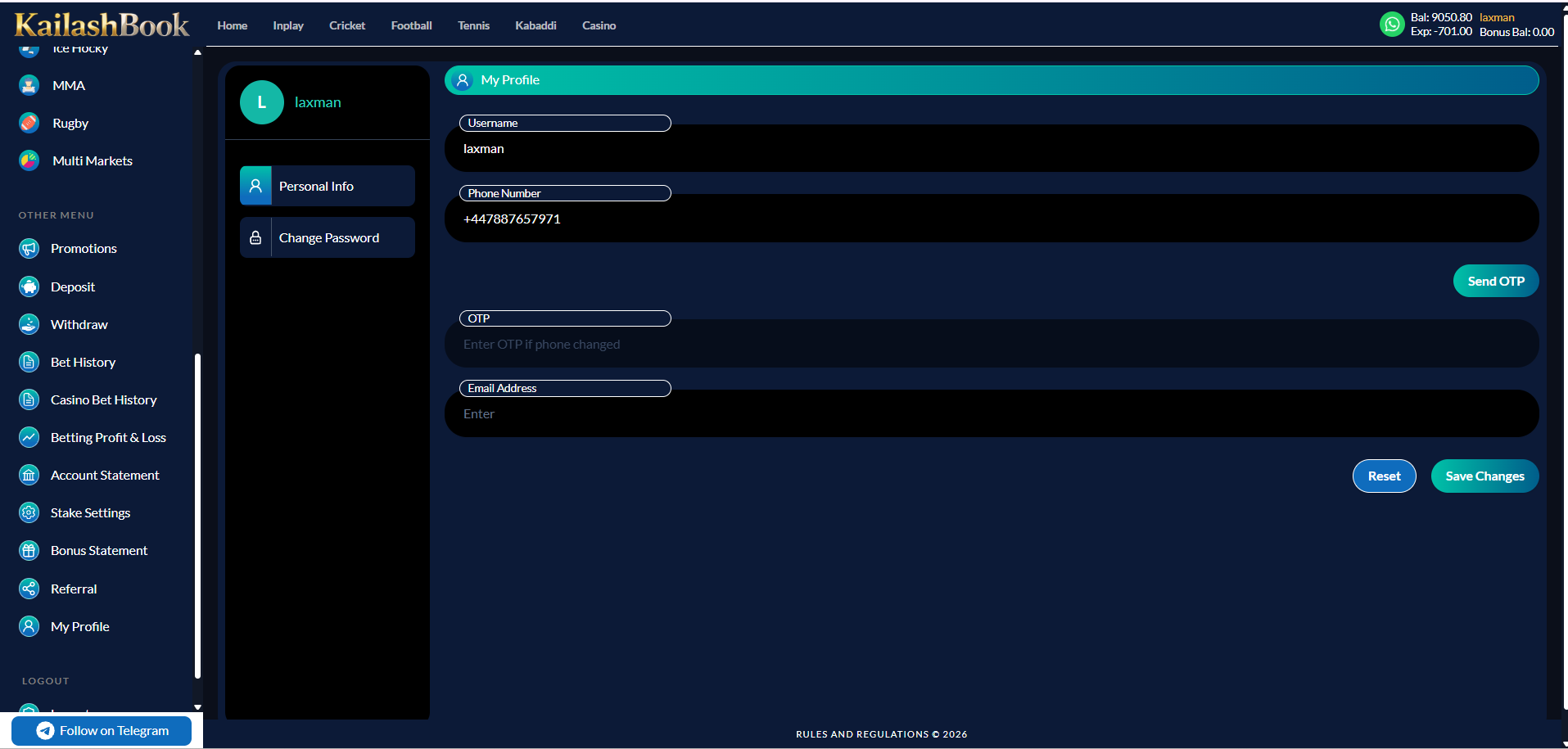Open Deposit in sidebar

click(x=73, y=287)
